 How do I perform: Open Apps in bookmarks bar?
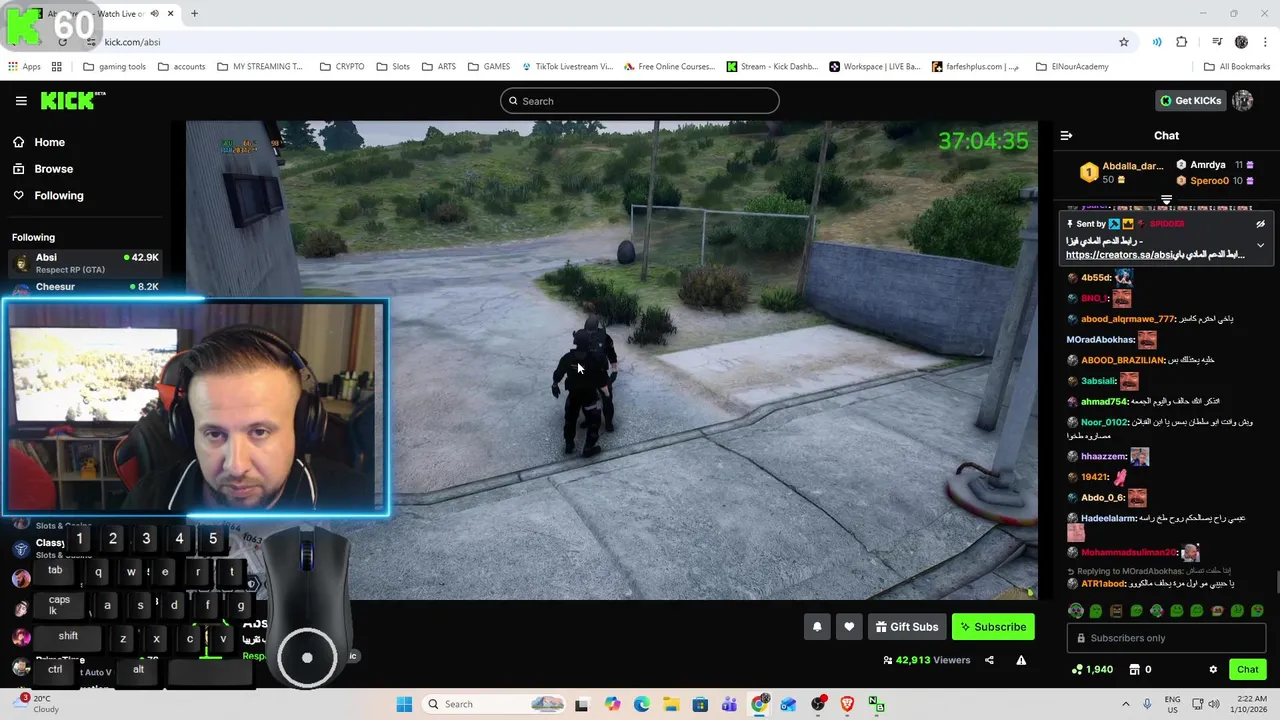[x=24, y=67]
